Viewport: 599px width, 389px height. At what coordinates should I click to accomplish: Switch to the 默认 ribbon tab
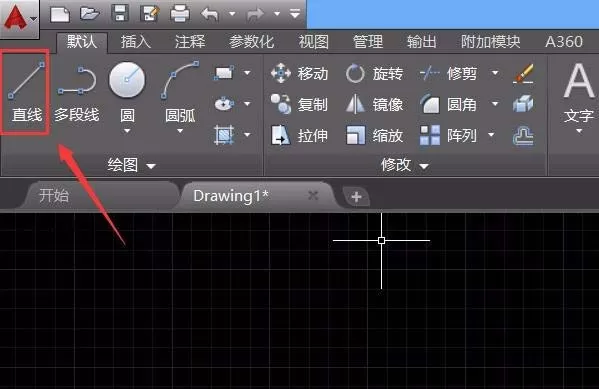(82, 42)
